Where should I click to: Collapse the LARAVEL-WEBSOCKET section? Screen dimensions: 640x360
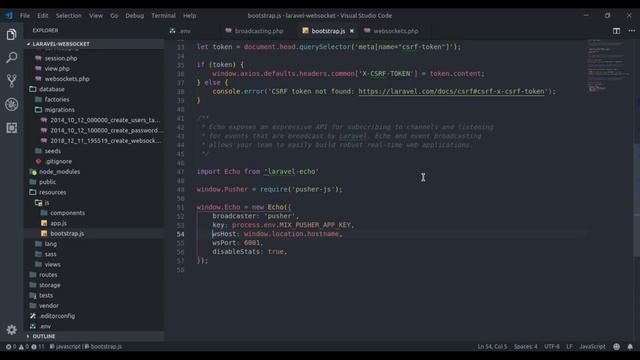click(x=61, y=44)
